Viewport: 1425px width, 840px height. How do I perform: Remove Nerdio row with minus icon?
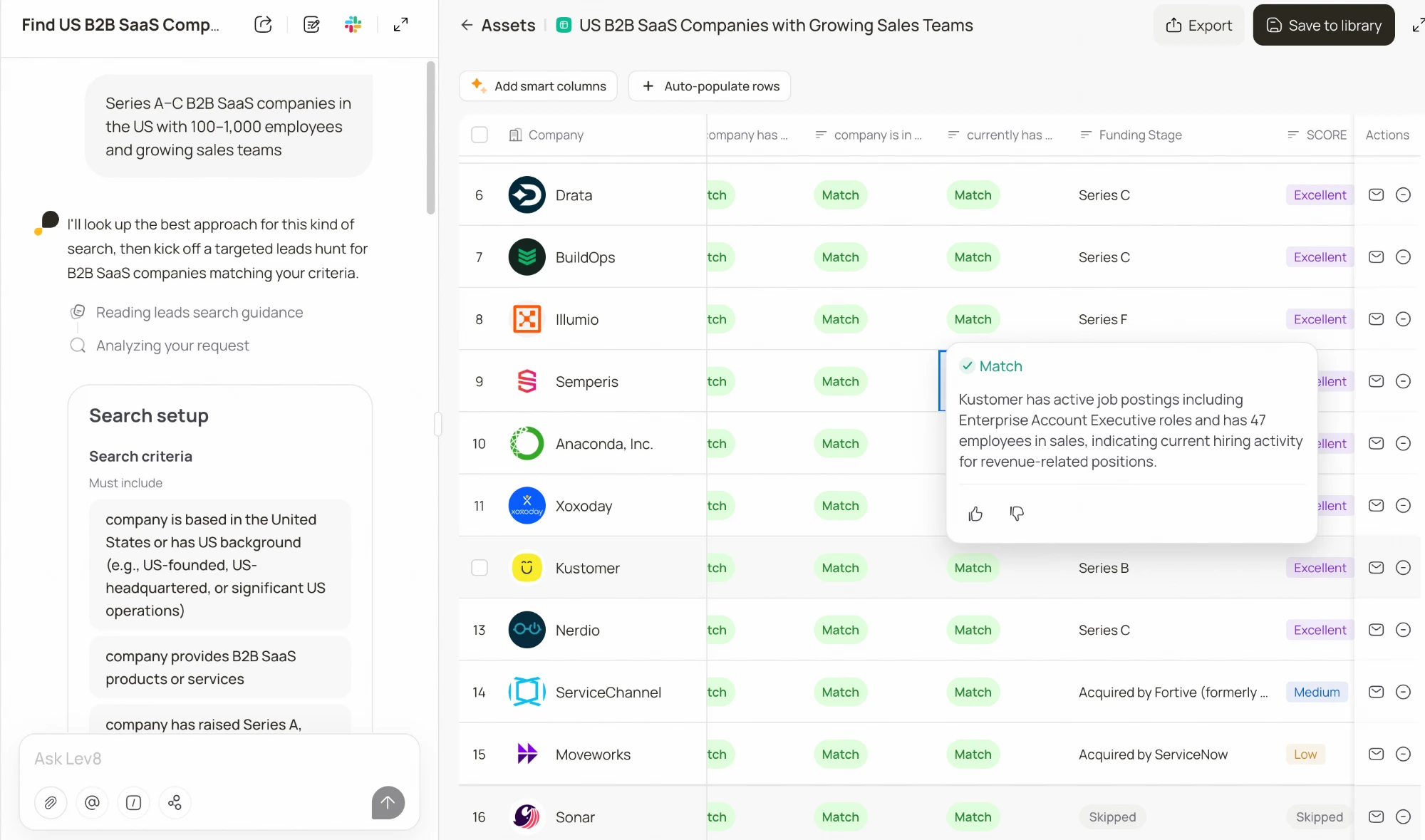point(1403,630)
